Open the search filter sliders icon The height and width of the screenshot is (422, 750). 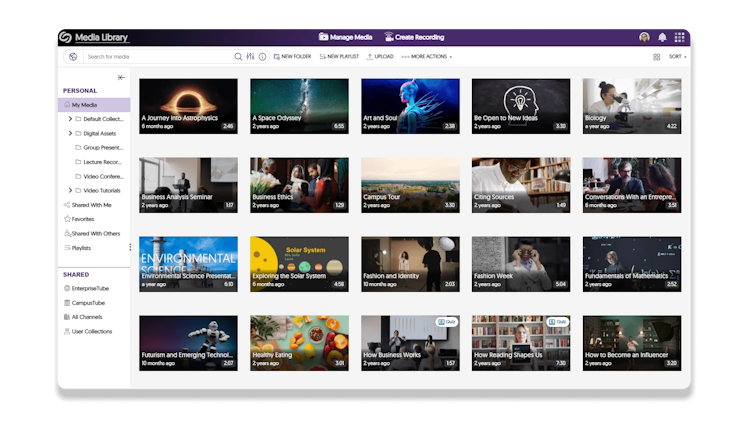(250, 56)
